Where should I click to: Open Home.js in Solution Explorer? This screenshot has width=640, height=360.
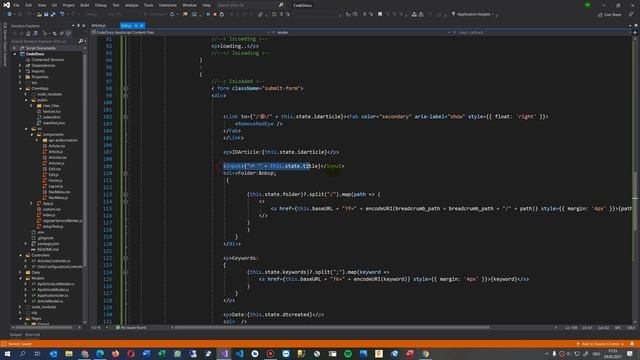55,180
